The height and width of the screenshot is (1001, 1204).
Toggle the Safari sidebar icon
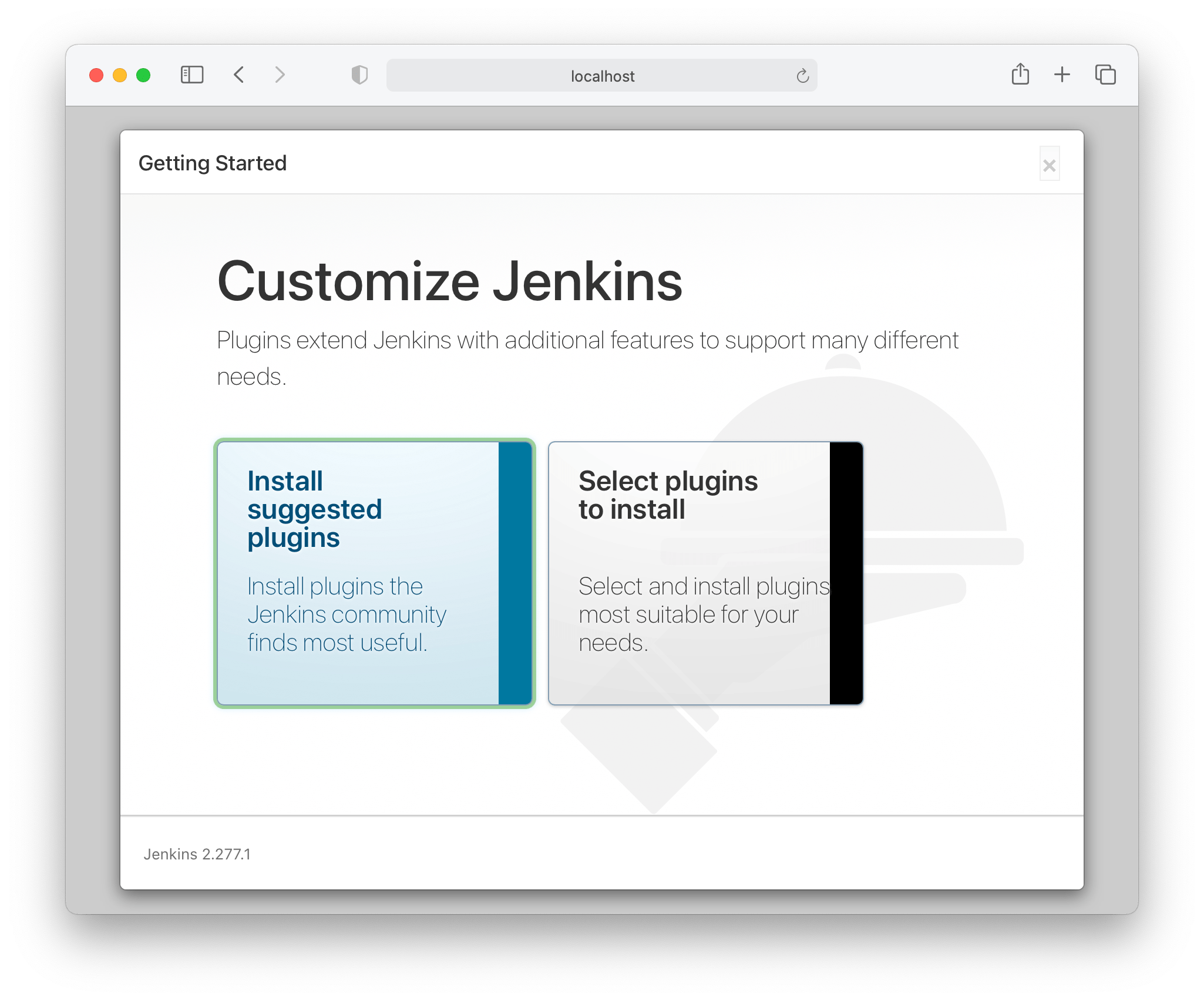coord(191,75)
